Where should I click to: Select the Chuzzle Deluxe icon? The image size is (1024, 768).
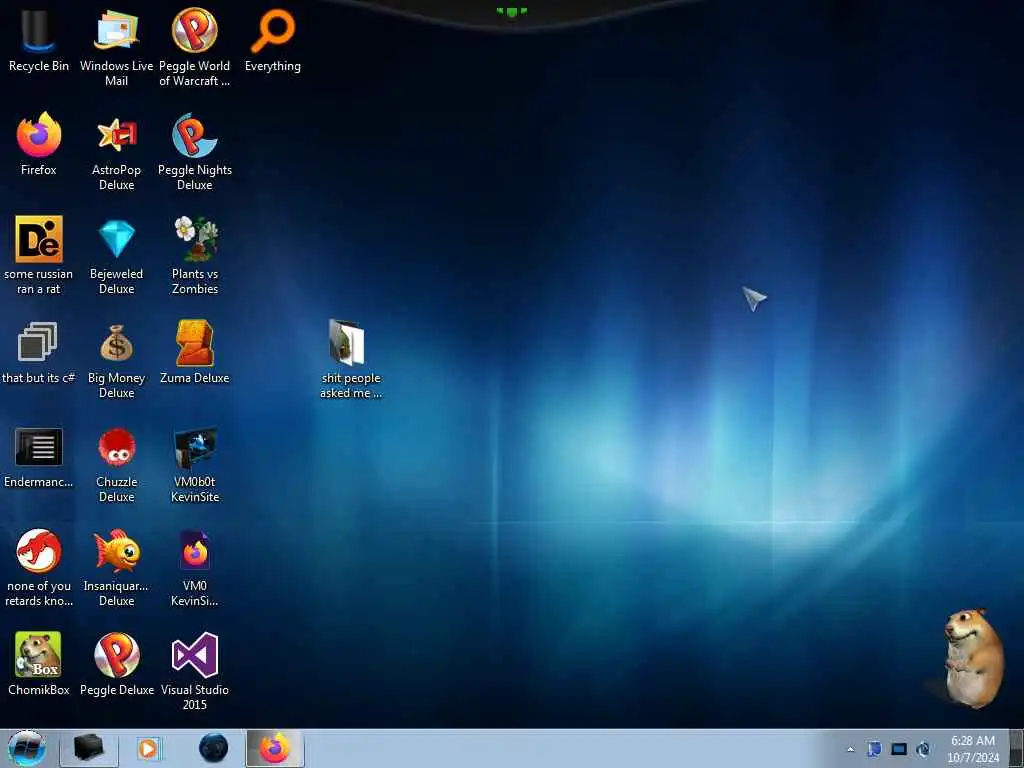pos(116,464)
